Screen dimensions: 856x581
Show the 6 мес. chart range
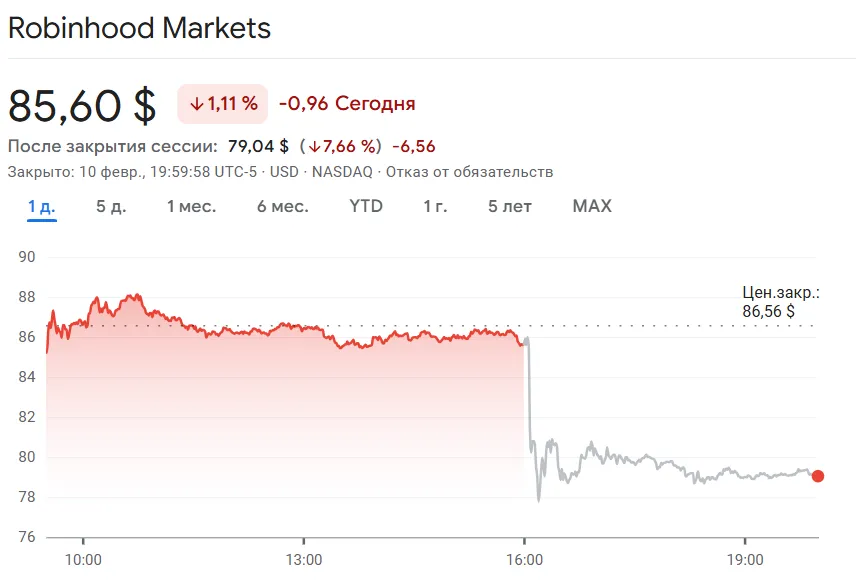tap(282, 206)
